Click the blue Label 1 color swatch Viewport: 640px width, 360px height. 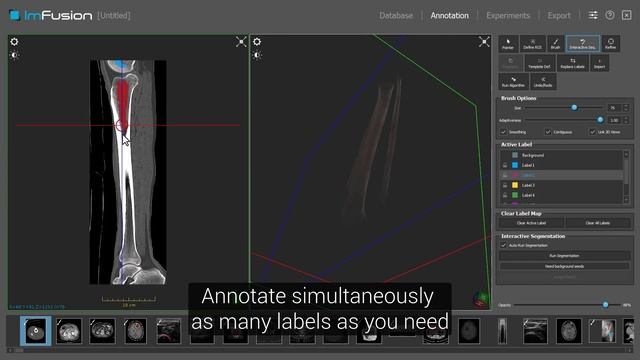[515, 165]
